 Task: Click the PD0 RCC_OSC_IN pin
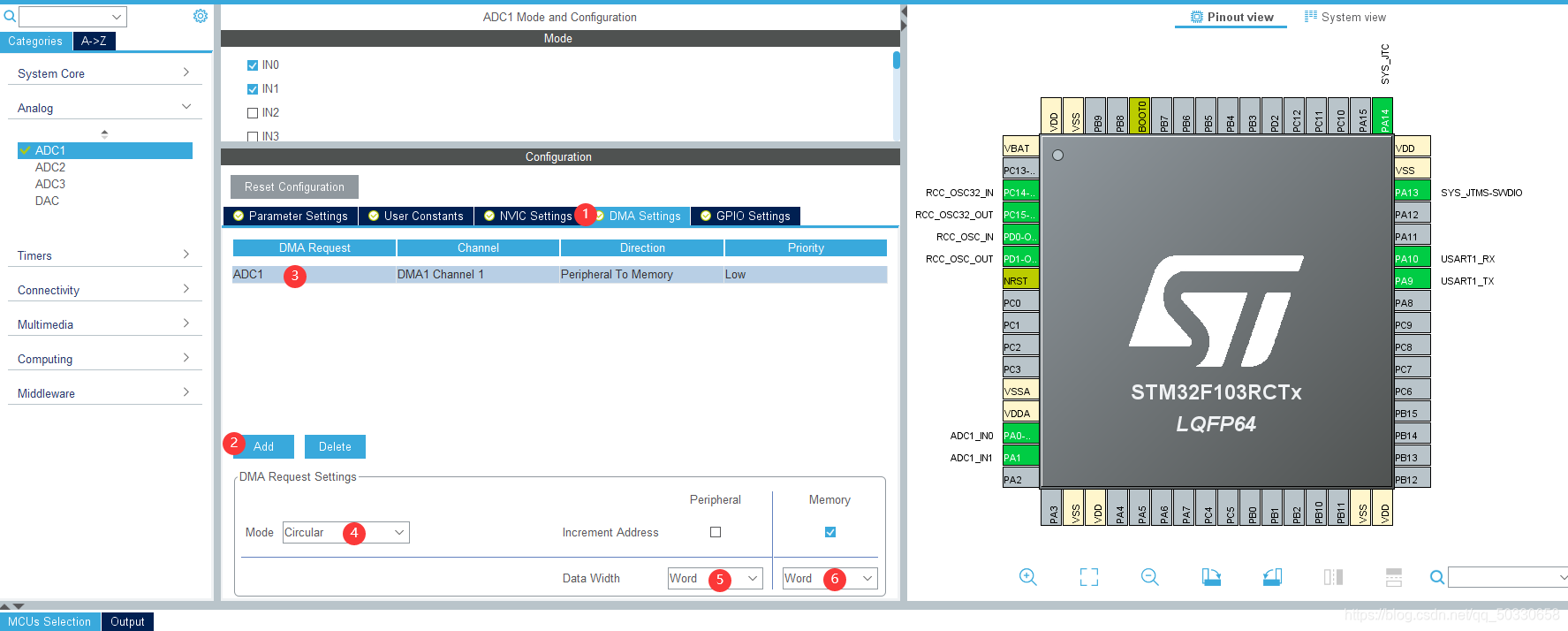tap(1020, 236)
